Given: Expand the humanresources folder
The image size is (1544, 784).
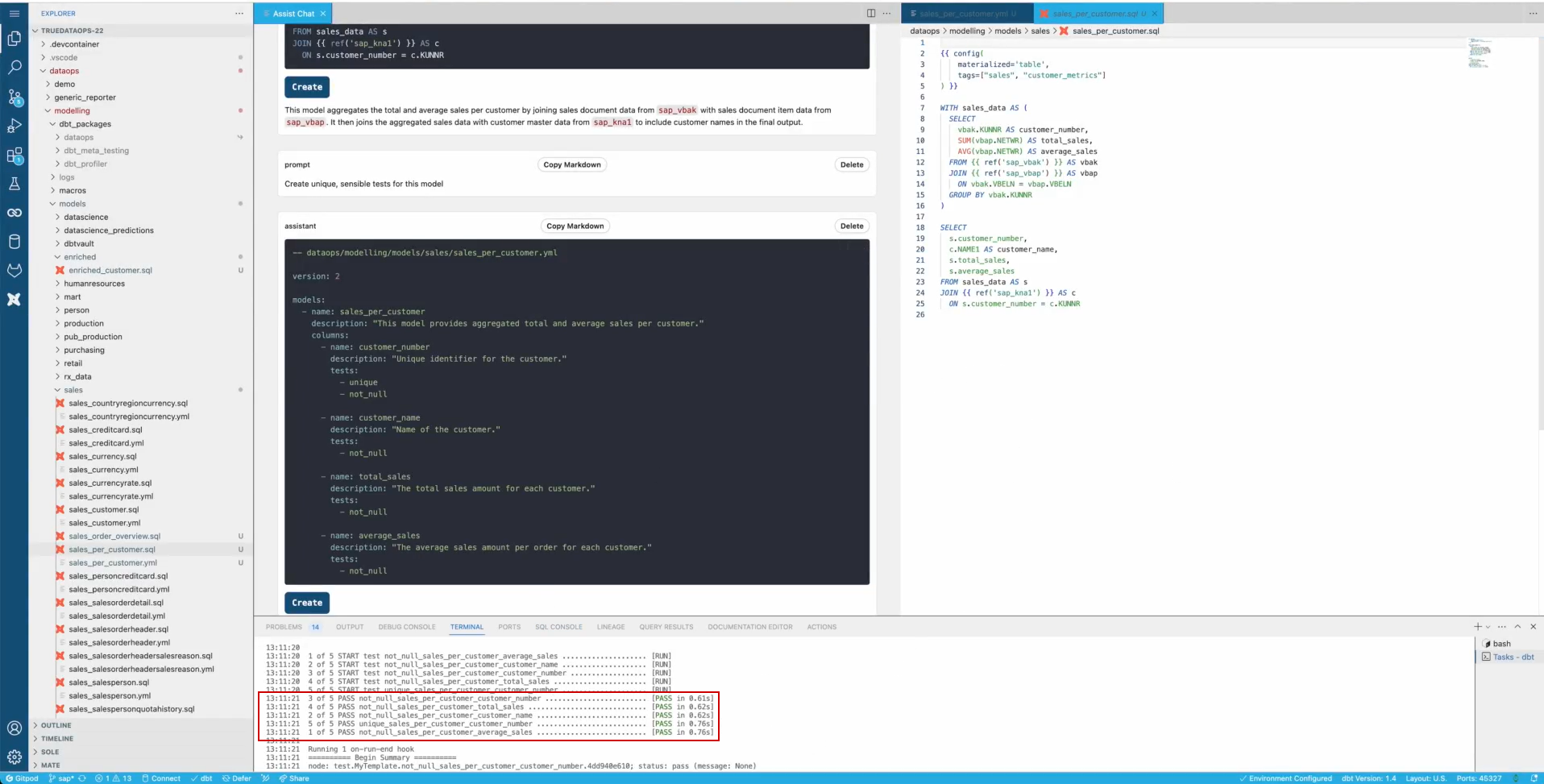Looking at the screenshot, I should [x=96, y=283].
